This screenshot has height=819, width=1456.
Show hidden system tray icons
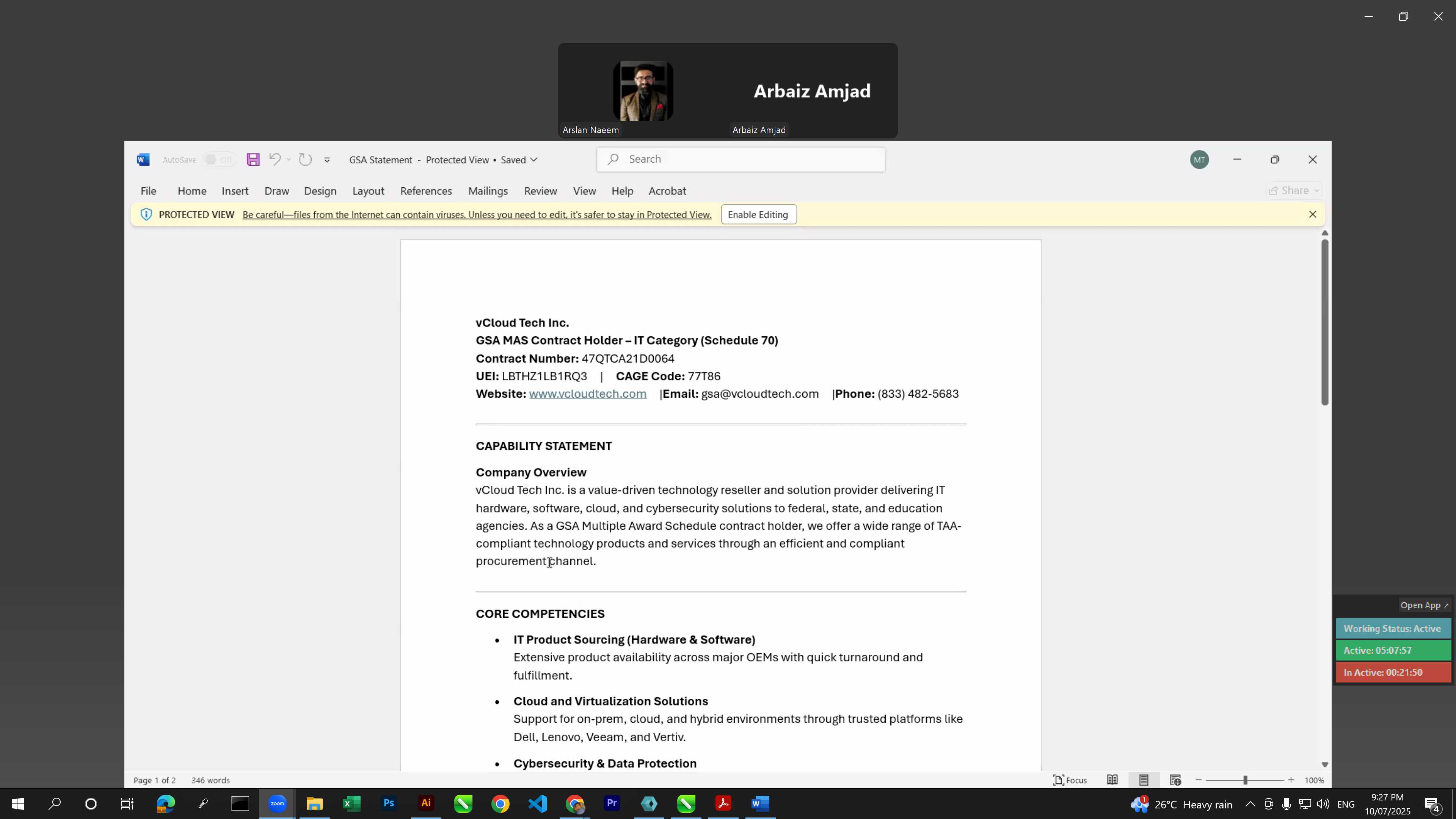pos(1250,804)
